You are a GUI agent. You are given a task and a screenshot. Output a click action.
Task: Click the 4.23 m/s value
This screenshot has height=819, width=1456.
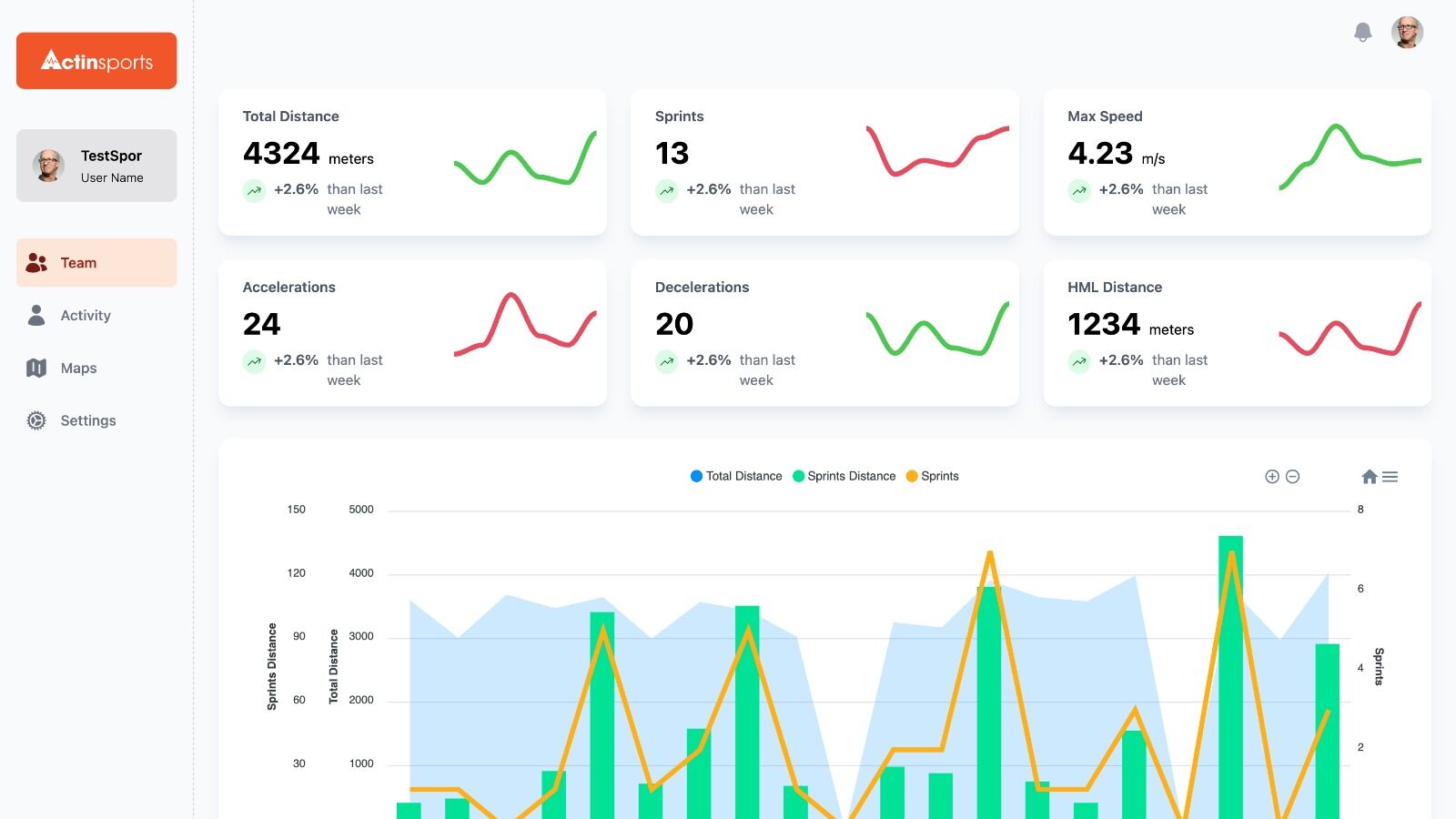pos(1117,154)
